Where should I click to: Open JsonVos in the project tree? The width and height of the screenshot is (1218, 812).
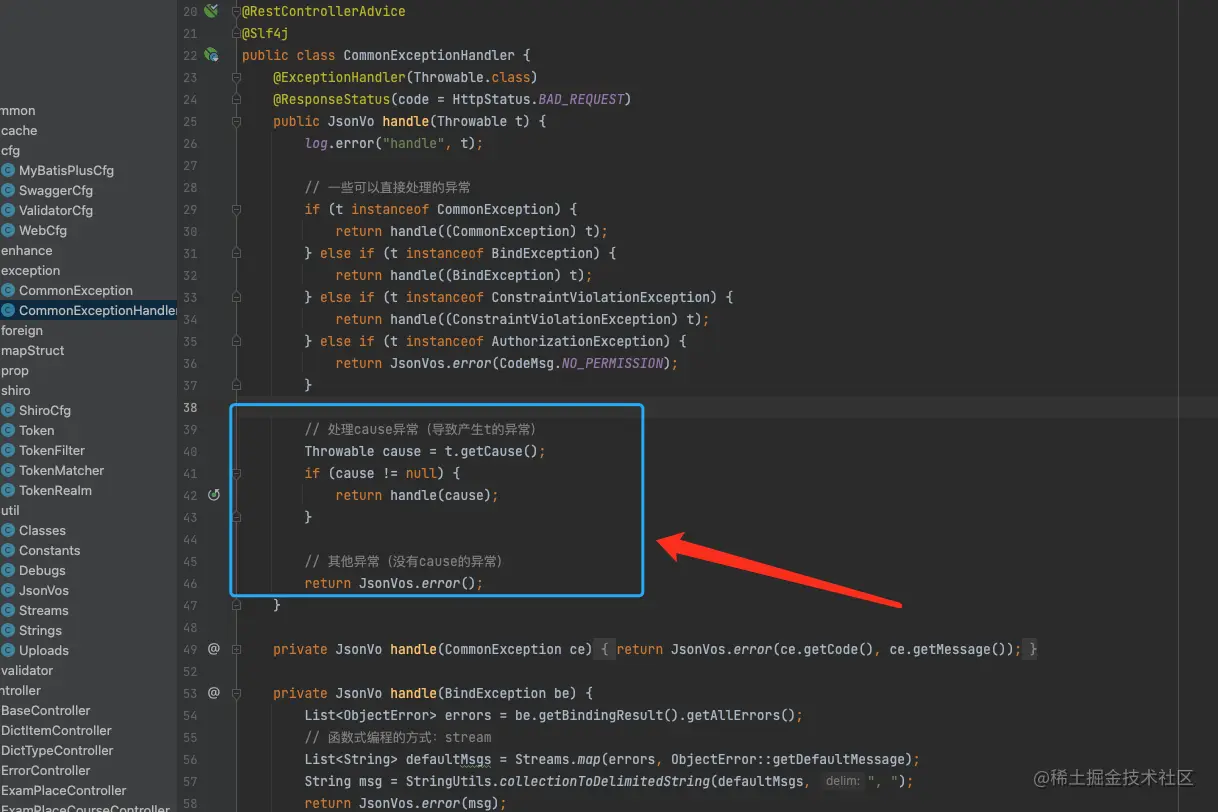[44, 590]
